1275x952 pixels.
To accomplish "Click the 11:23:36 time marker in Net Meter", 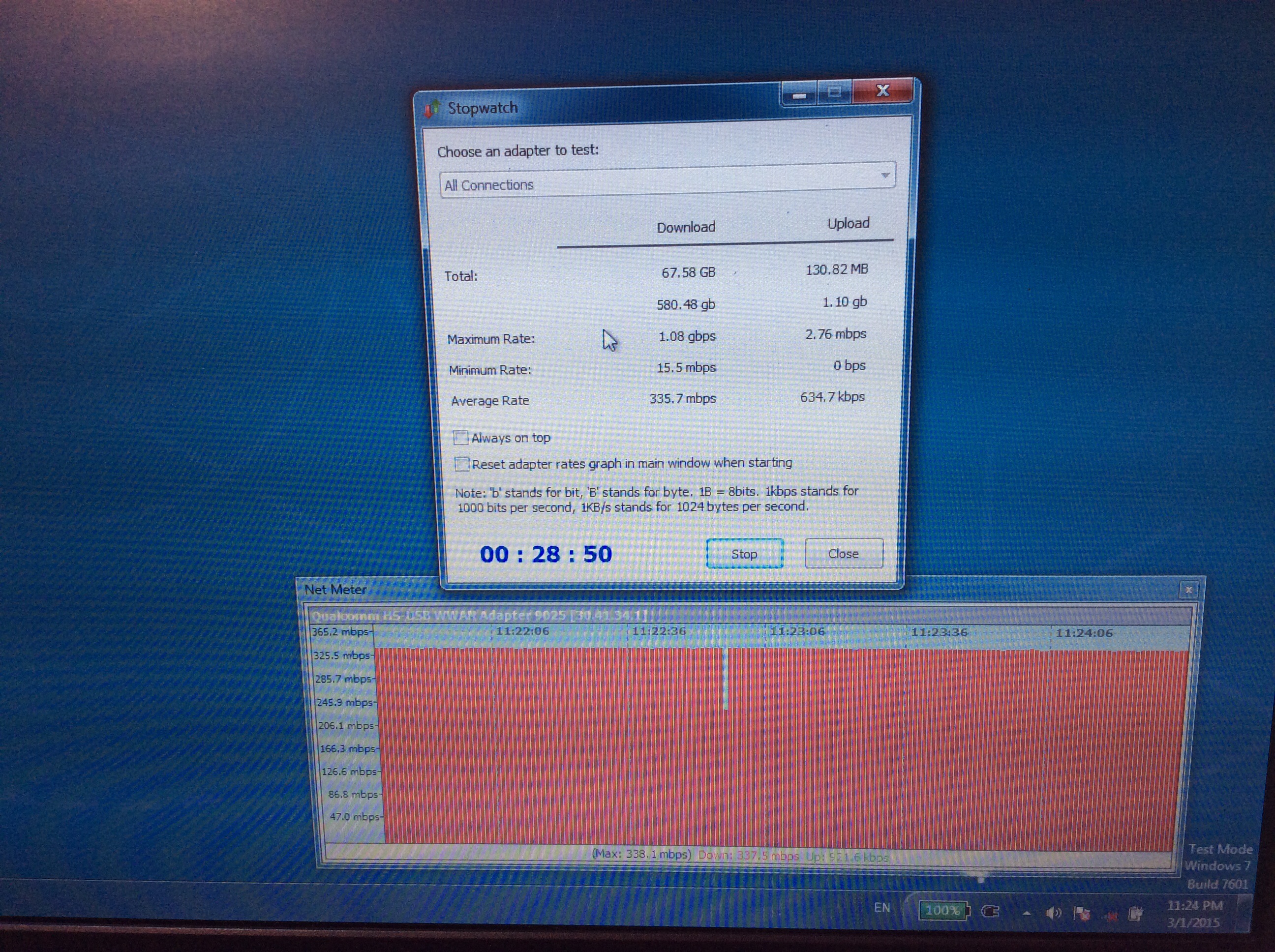I will [x=939, y=632].
